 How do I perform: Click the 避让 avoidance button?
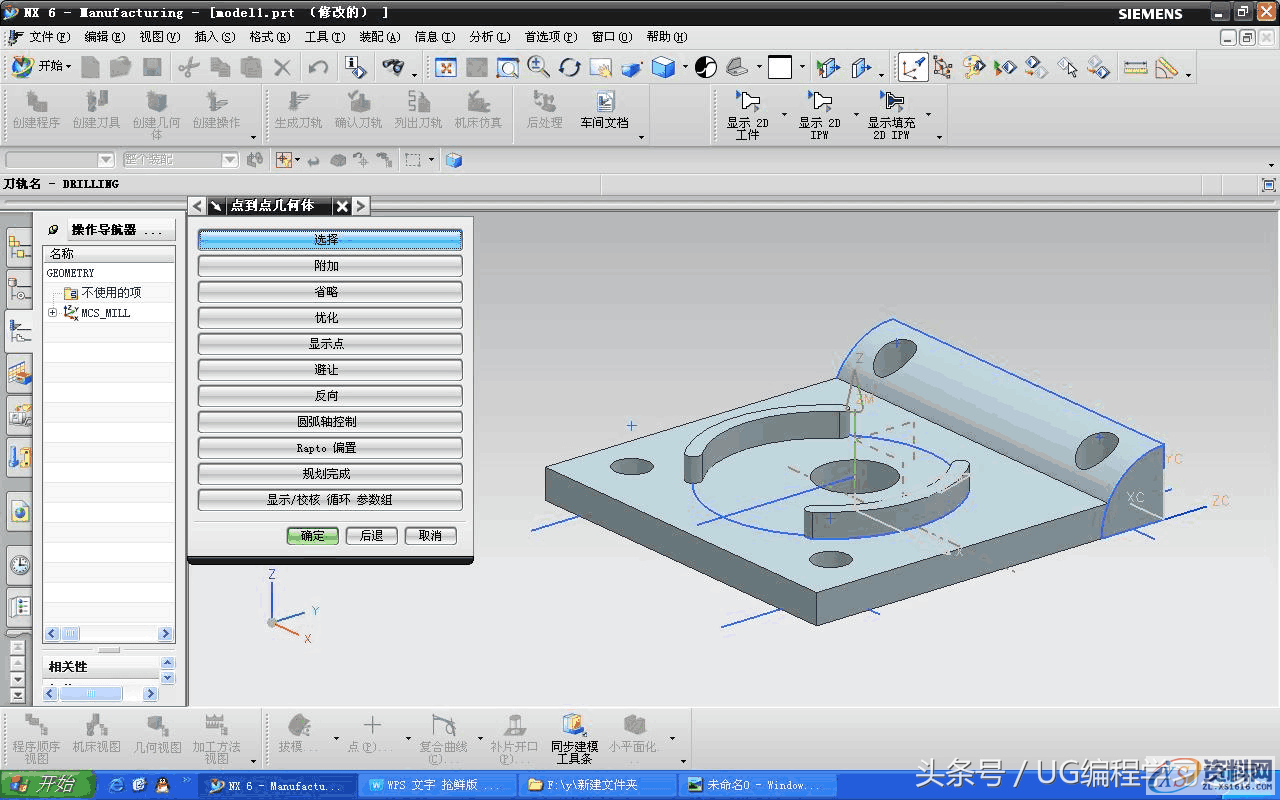click(x=329, y=370)
